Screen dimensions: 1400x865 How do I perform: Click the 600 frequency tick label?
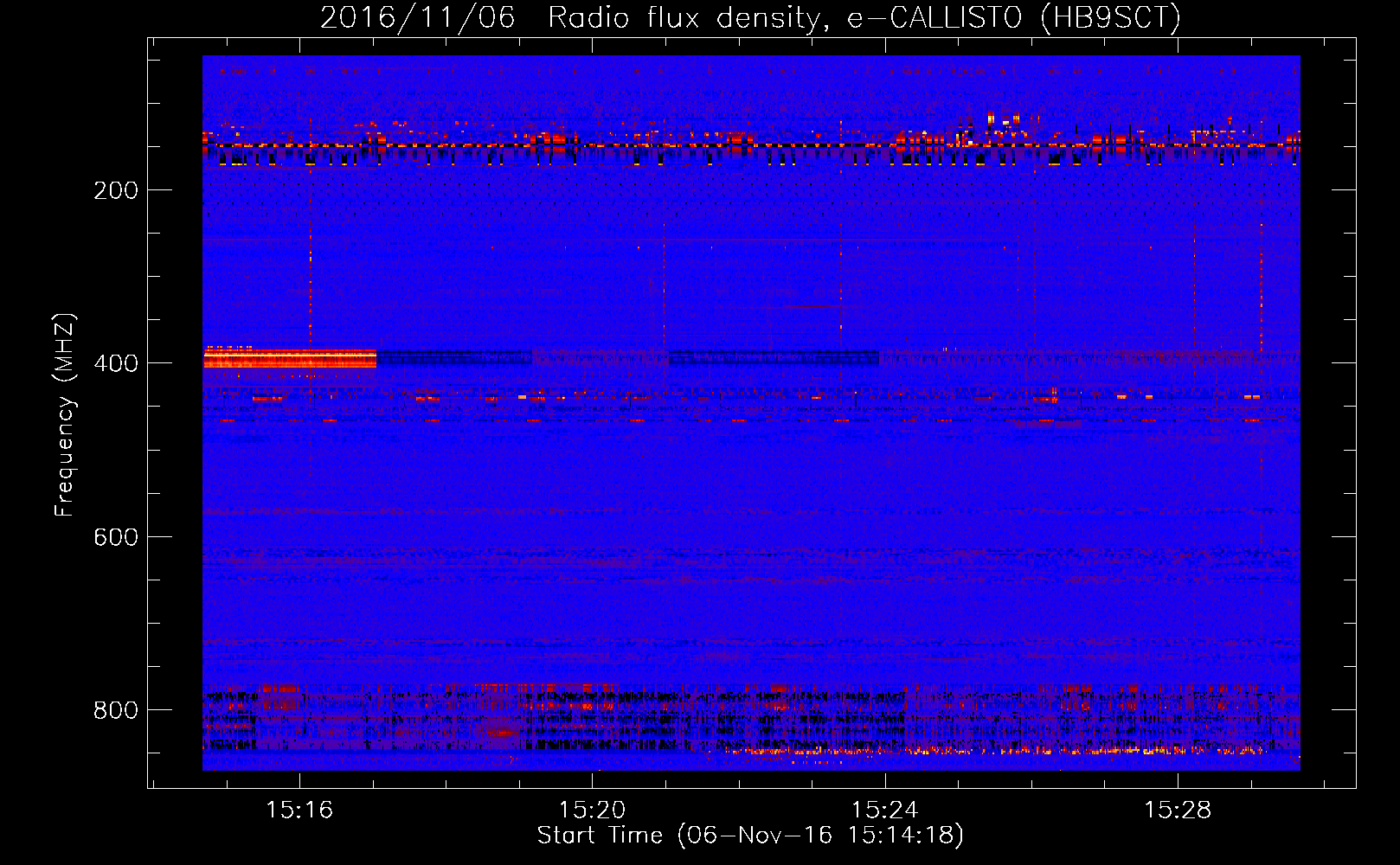tap(116, 537)
